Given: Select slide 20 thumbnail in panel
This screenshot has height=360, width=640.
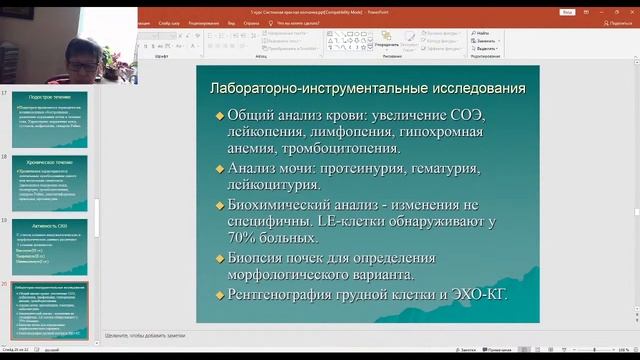Looking at the screenshot, I should tap(49, 311).
